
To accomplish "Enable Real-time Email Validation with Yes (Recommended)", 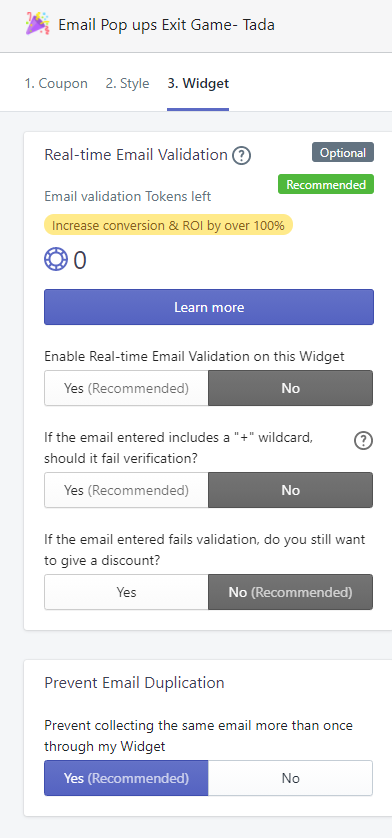I will pyautogui.click(x=126, y=388).
